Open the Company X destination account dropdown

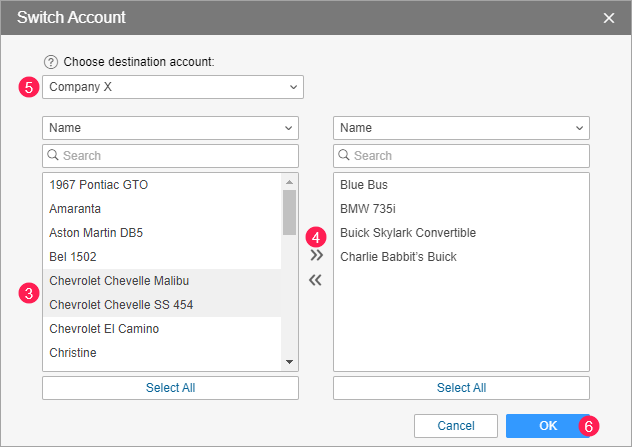[172, 87]
